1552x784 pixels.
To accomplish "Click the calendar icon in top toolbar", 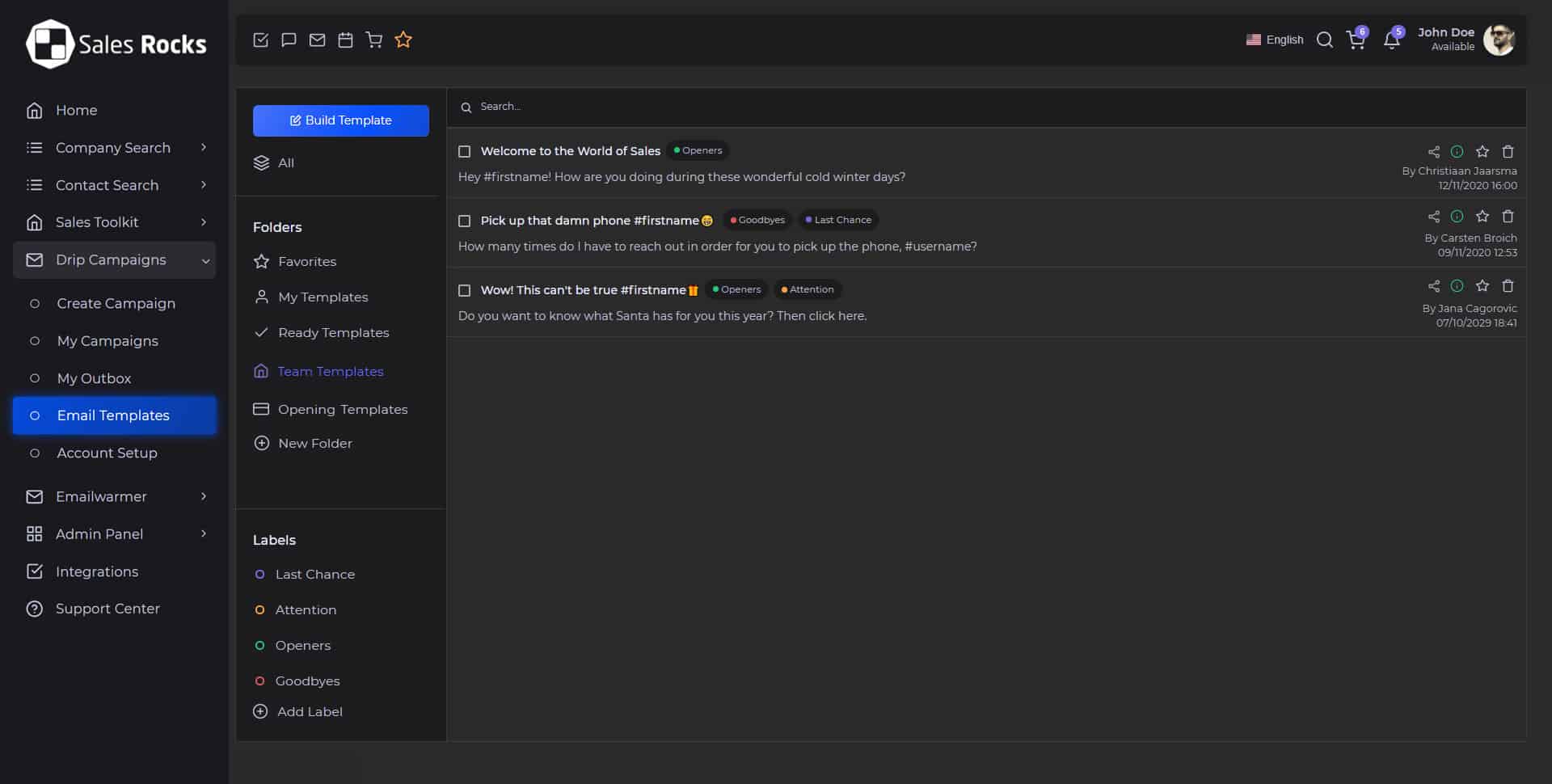I will (345, 40).
